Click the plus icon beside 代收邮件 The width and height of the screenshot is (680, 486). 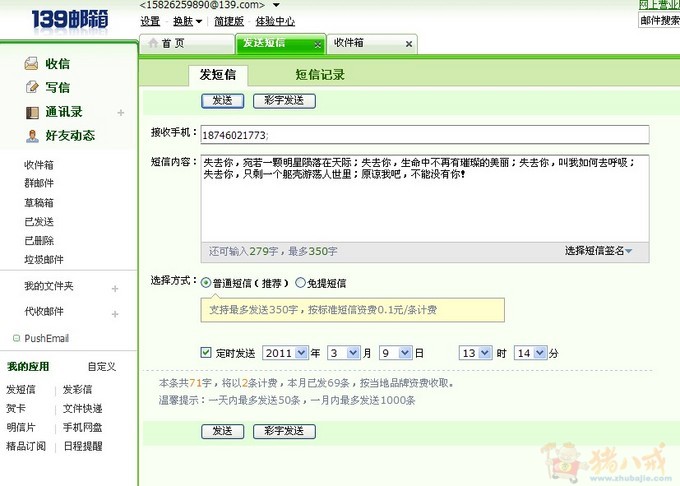coord(115,313)
